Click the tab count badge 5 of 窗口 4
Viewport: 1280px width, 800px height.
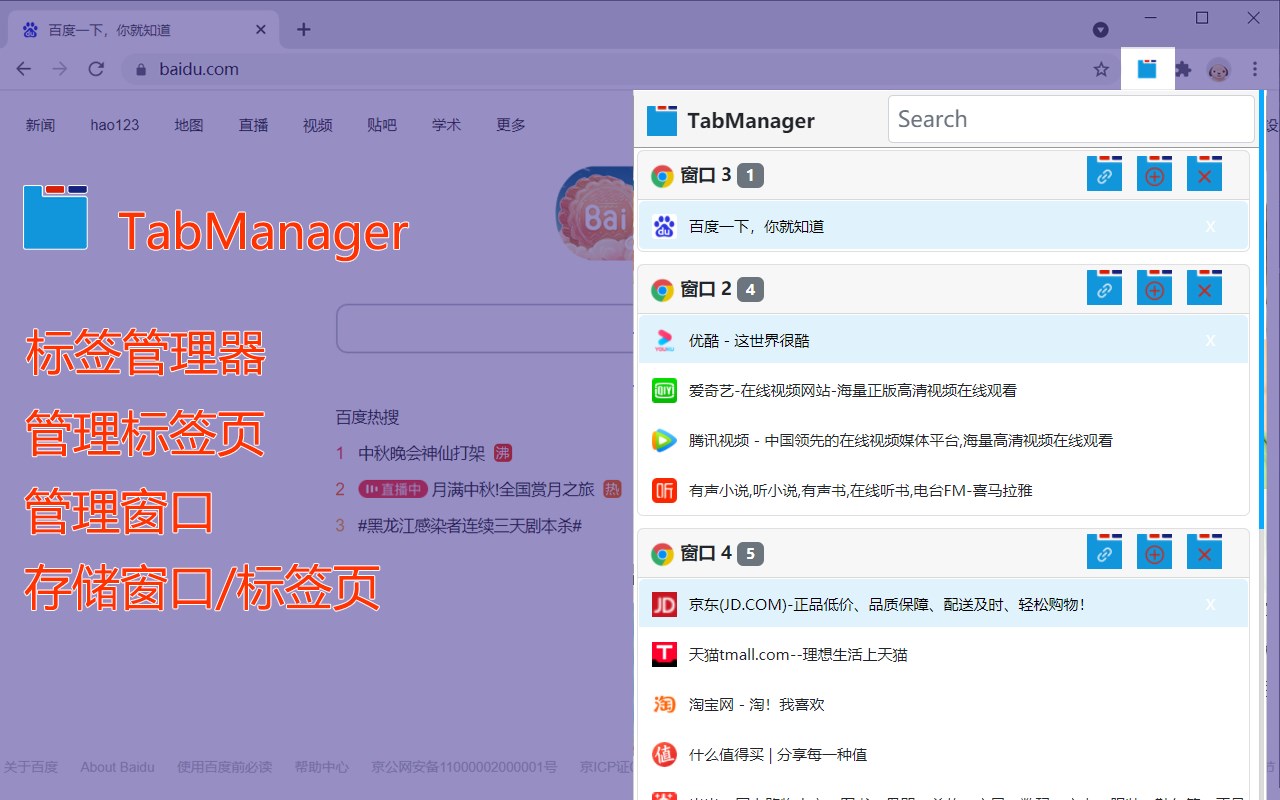coord(750,554)
